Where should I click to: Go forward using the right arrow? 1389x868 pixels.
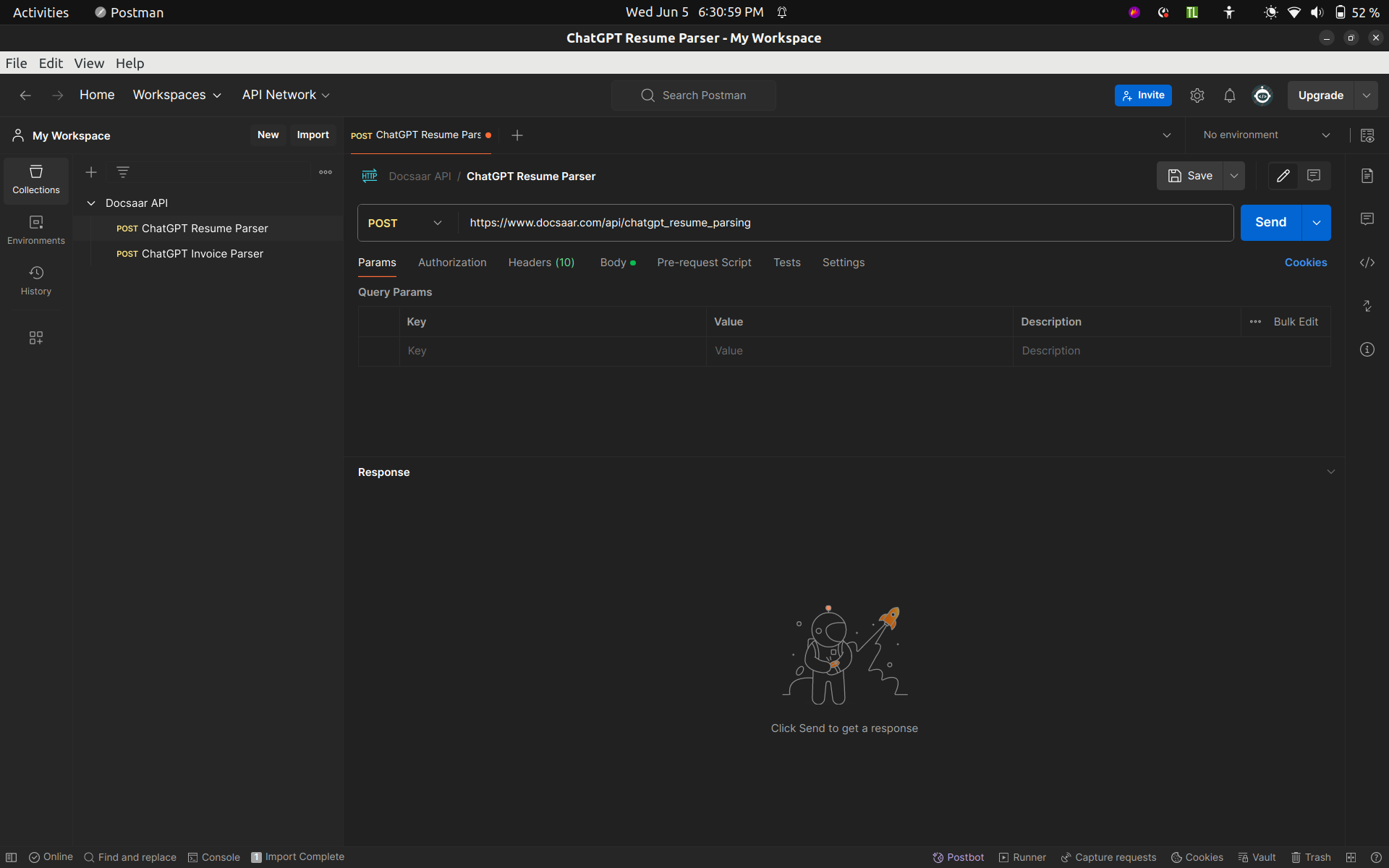click(58, 95)
